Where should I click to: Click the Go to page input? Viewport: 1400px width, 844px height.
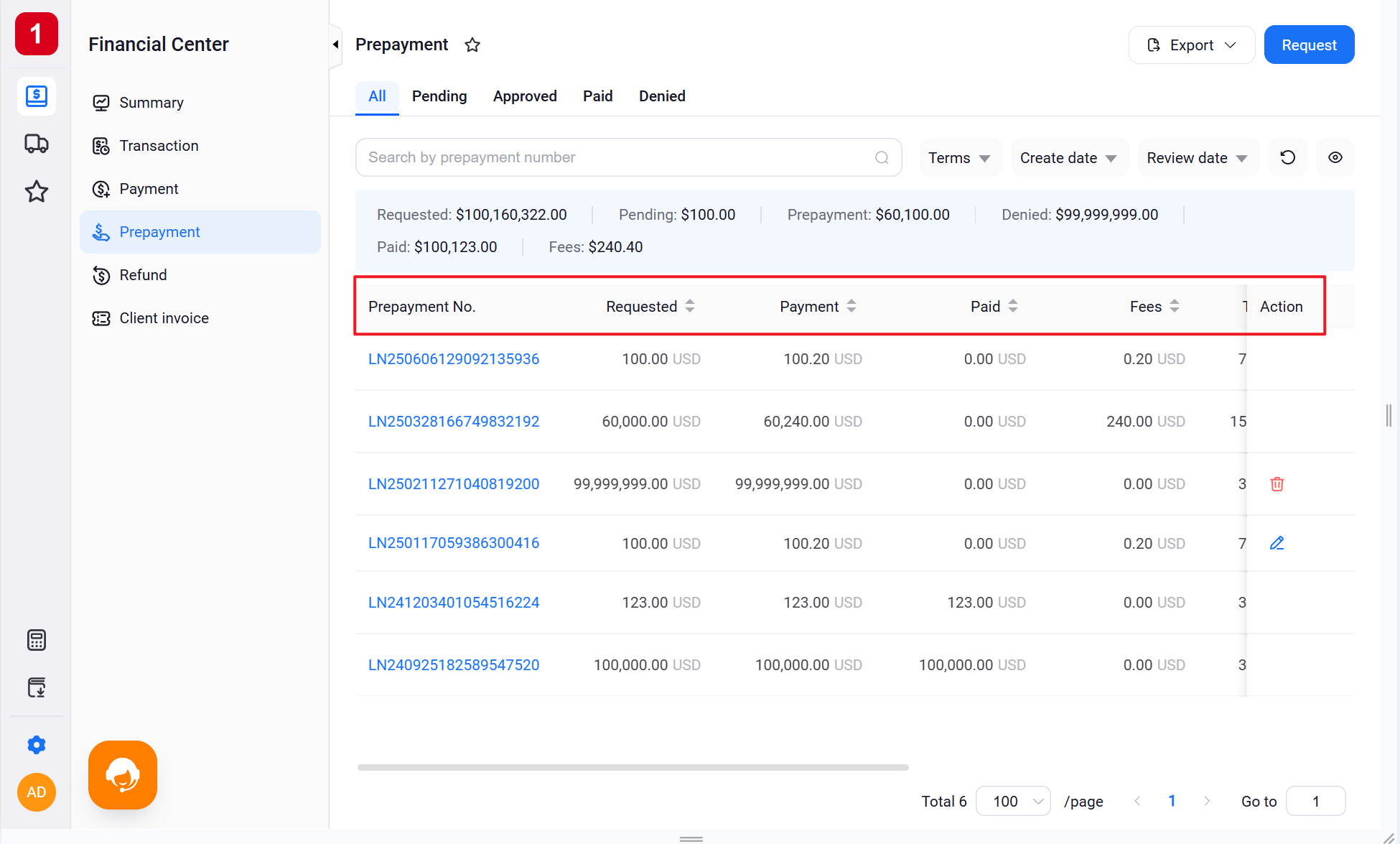(1315, 801)
